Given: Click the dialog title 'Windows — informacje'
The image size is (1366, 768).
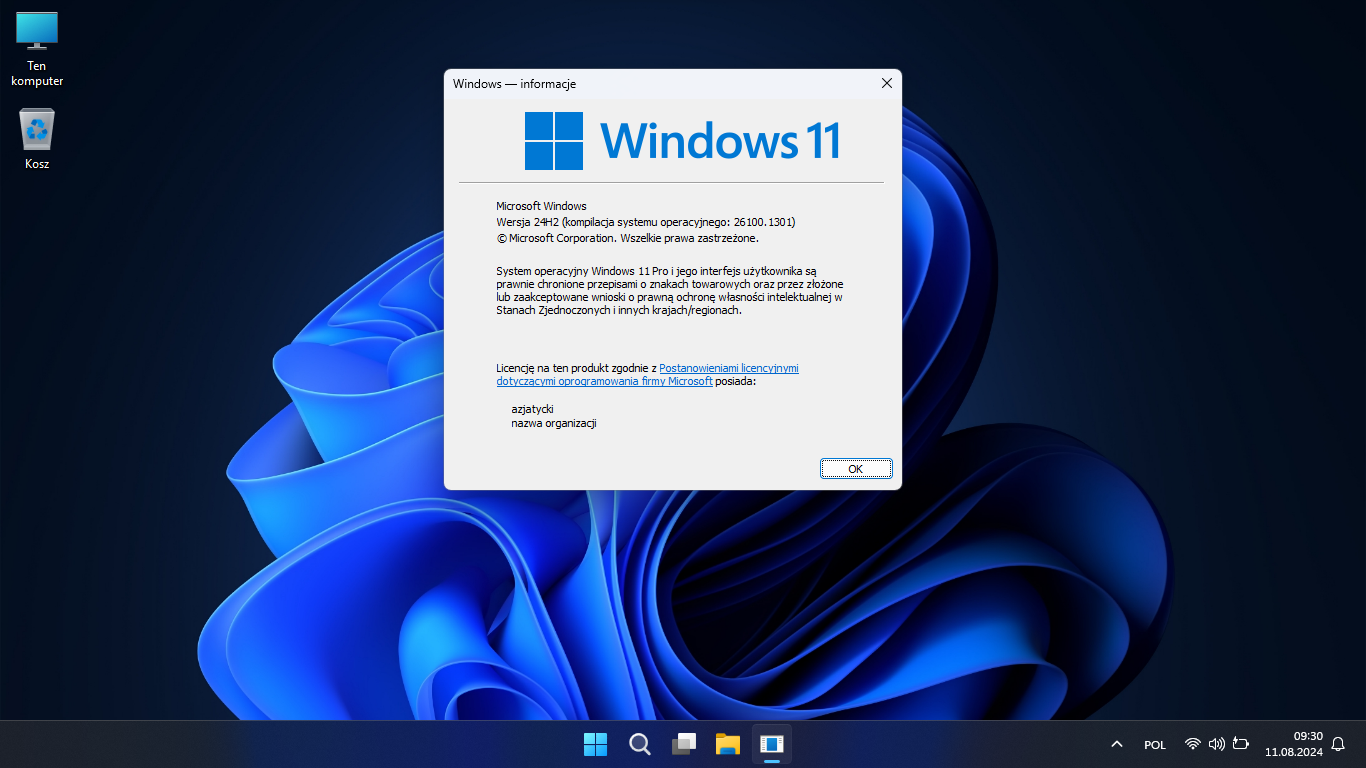Looking at the screenshot, I should [514, 84].
